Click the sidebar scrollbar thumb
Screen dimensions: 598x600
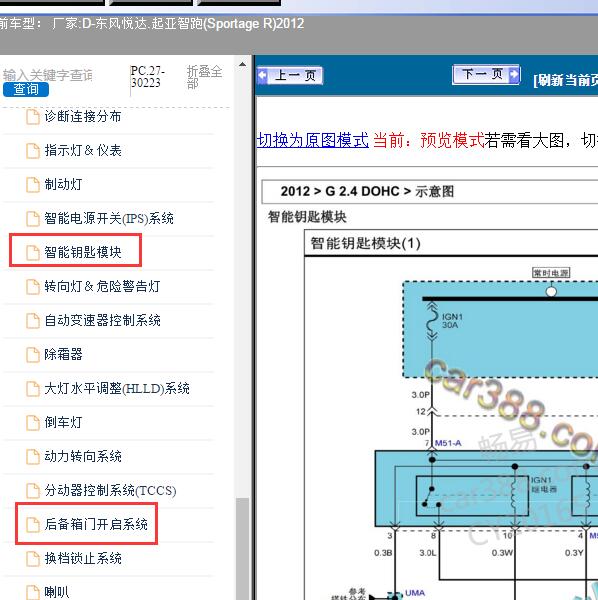point(242,549)
